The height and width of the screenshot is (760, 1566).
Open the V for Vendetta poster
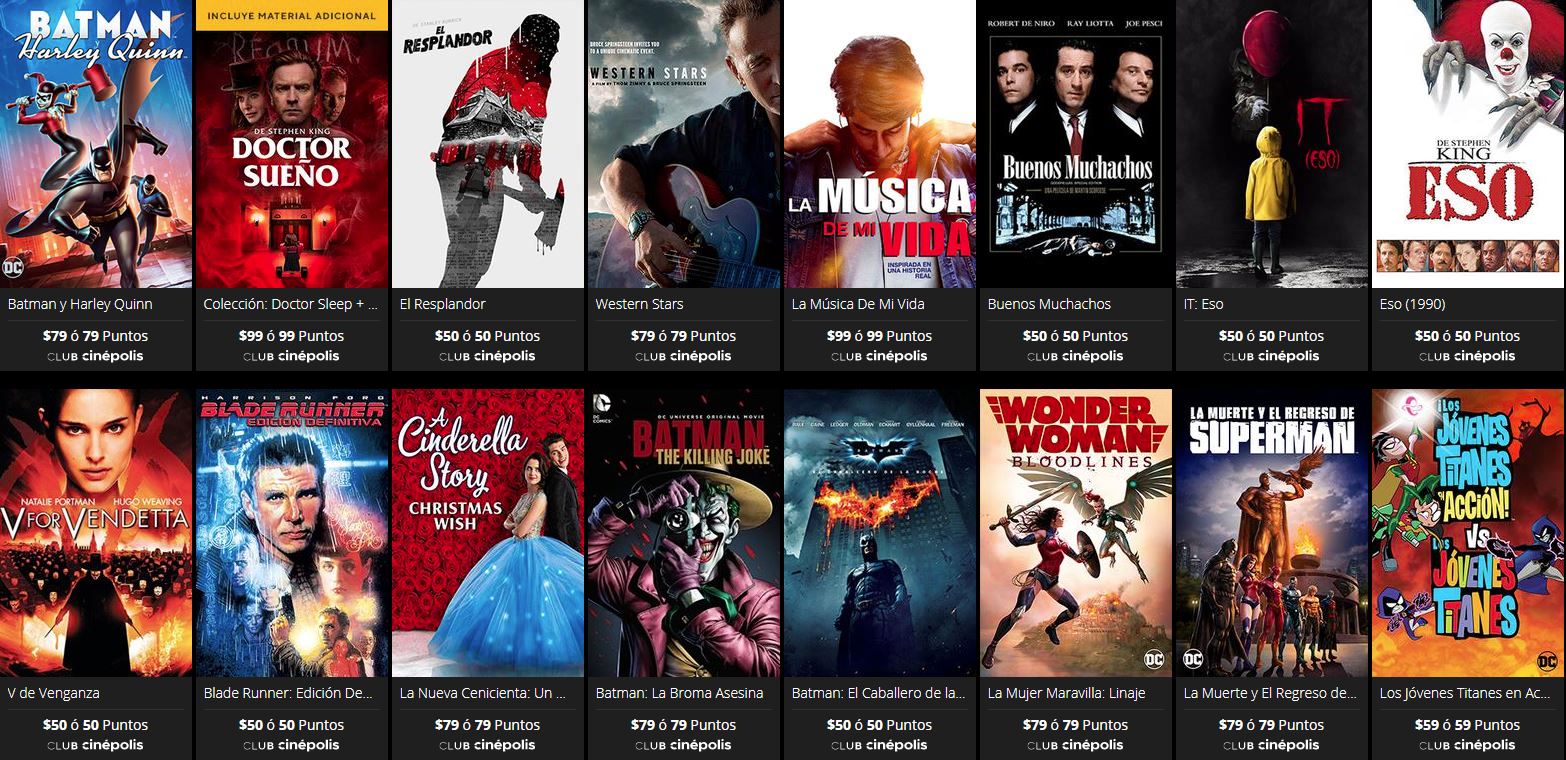pos(96,533)
